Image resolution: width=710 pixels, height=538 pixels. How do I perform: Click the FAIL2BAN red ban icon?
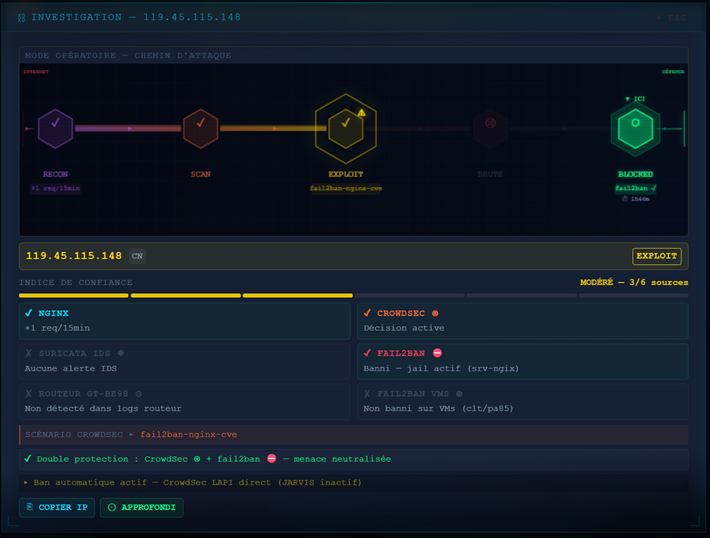[437, 353]
